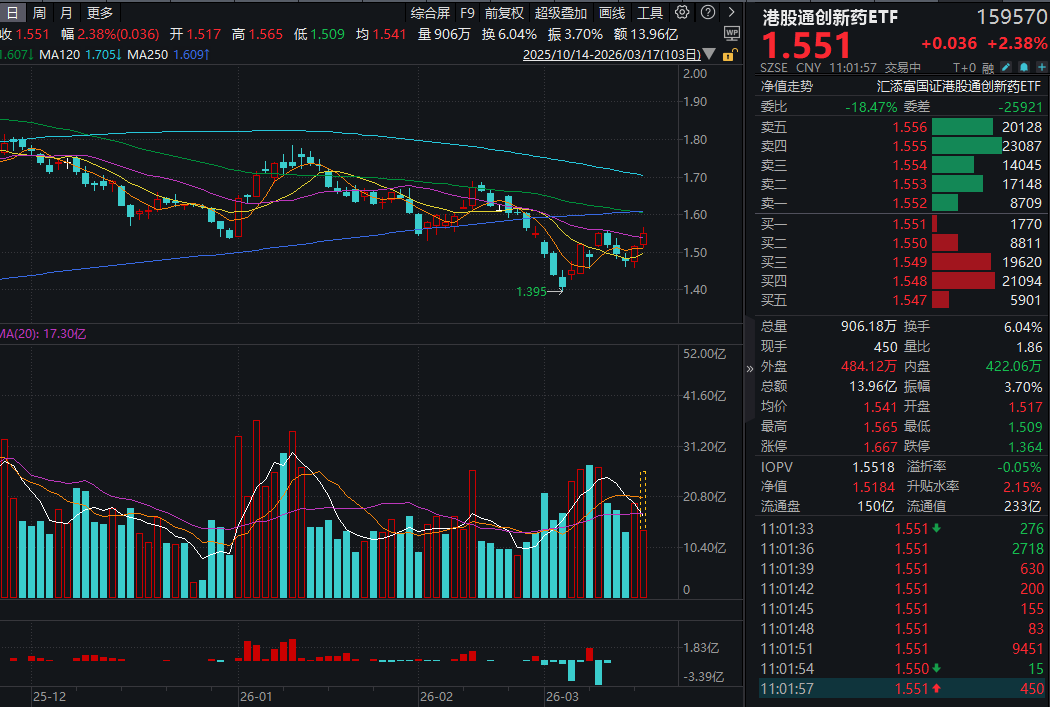
Task: Click the 净值走势 NAV trend link
Action: pos(787,86)
